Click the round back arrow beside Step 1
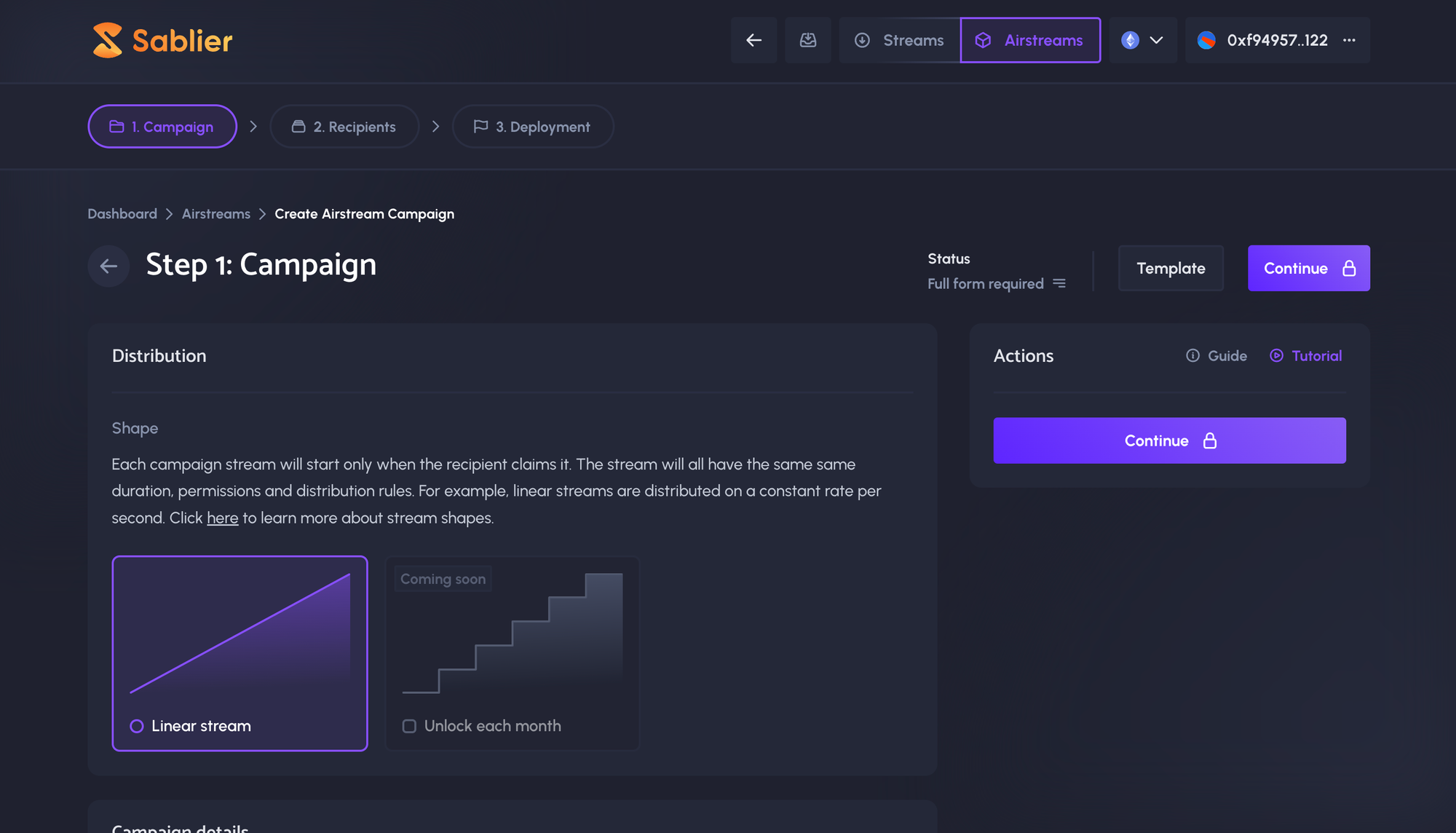Screen dimensions: 1456x833 click(108, 267)
